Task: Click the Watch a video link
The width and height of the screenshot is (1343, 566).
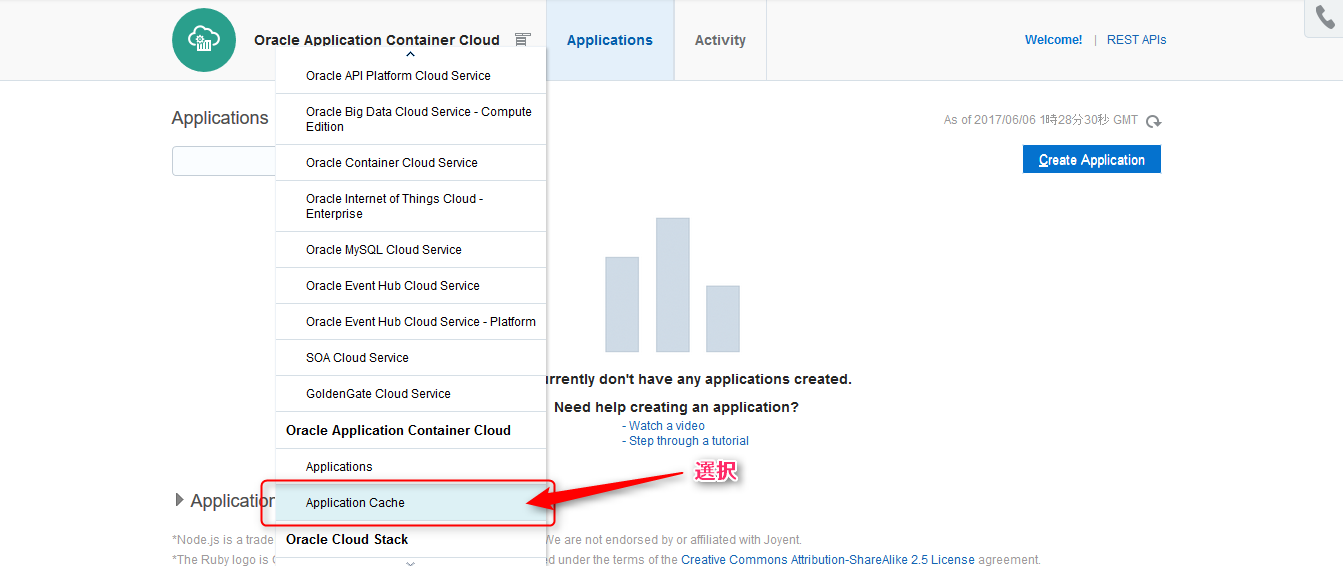Action: [667, 426]
